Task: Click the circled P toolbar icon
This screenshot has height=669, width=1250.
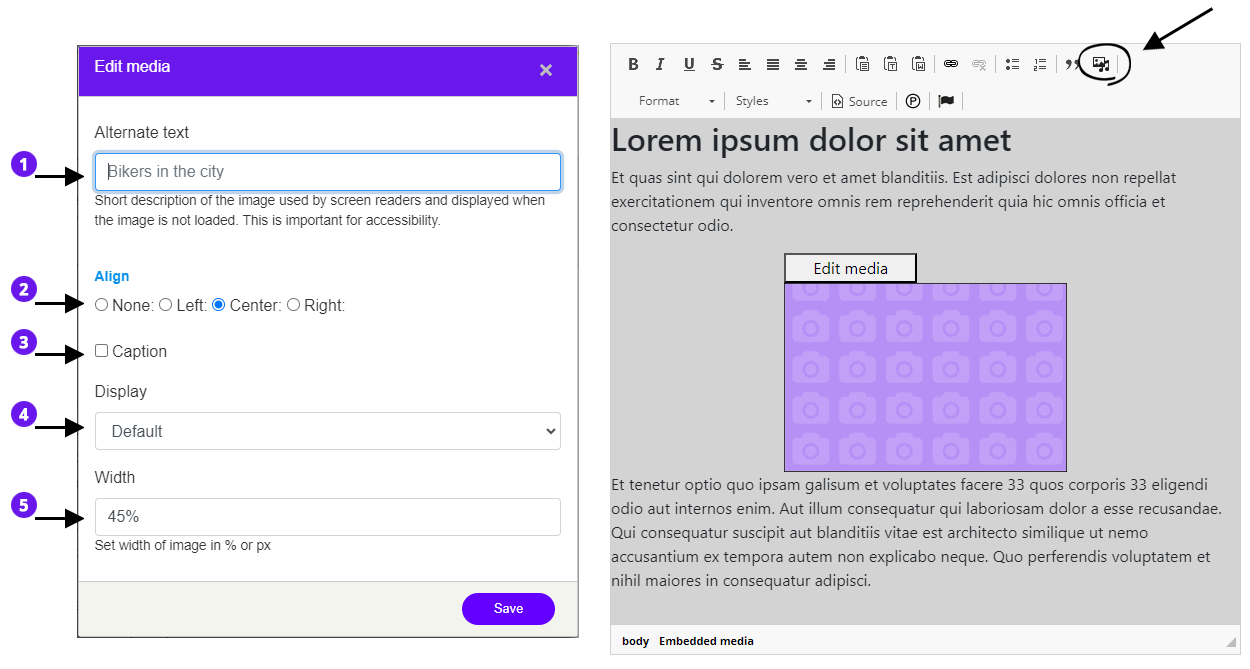Action: coord(913,101)
